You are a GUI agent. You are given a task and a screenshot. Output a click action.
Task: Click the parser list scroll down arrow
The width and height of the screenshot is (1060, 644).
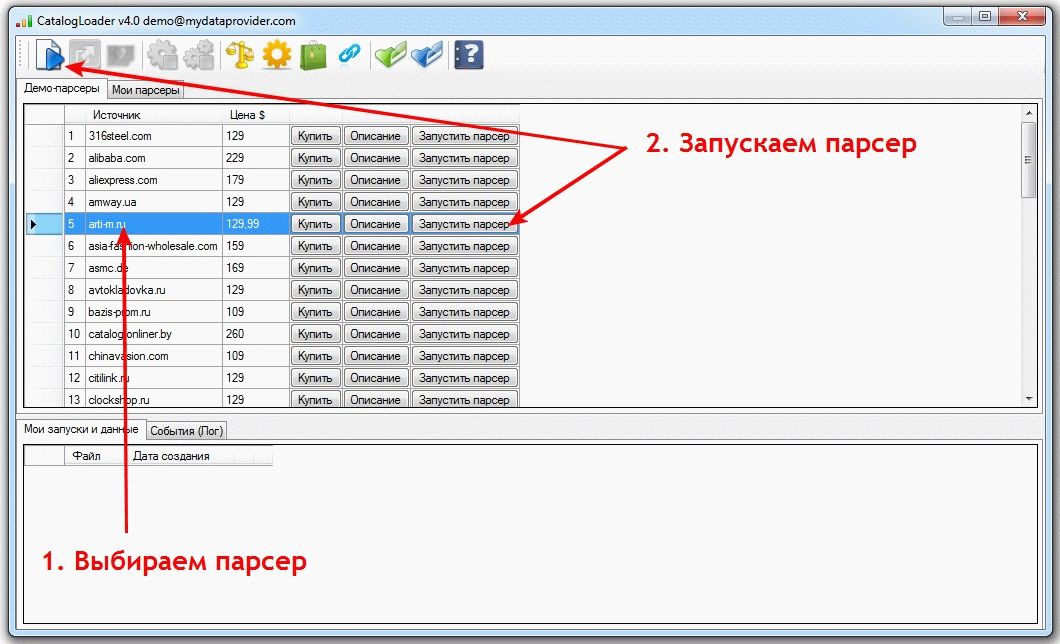[x=1029, y=399]
